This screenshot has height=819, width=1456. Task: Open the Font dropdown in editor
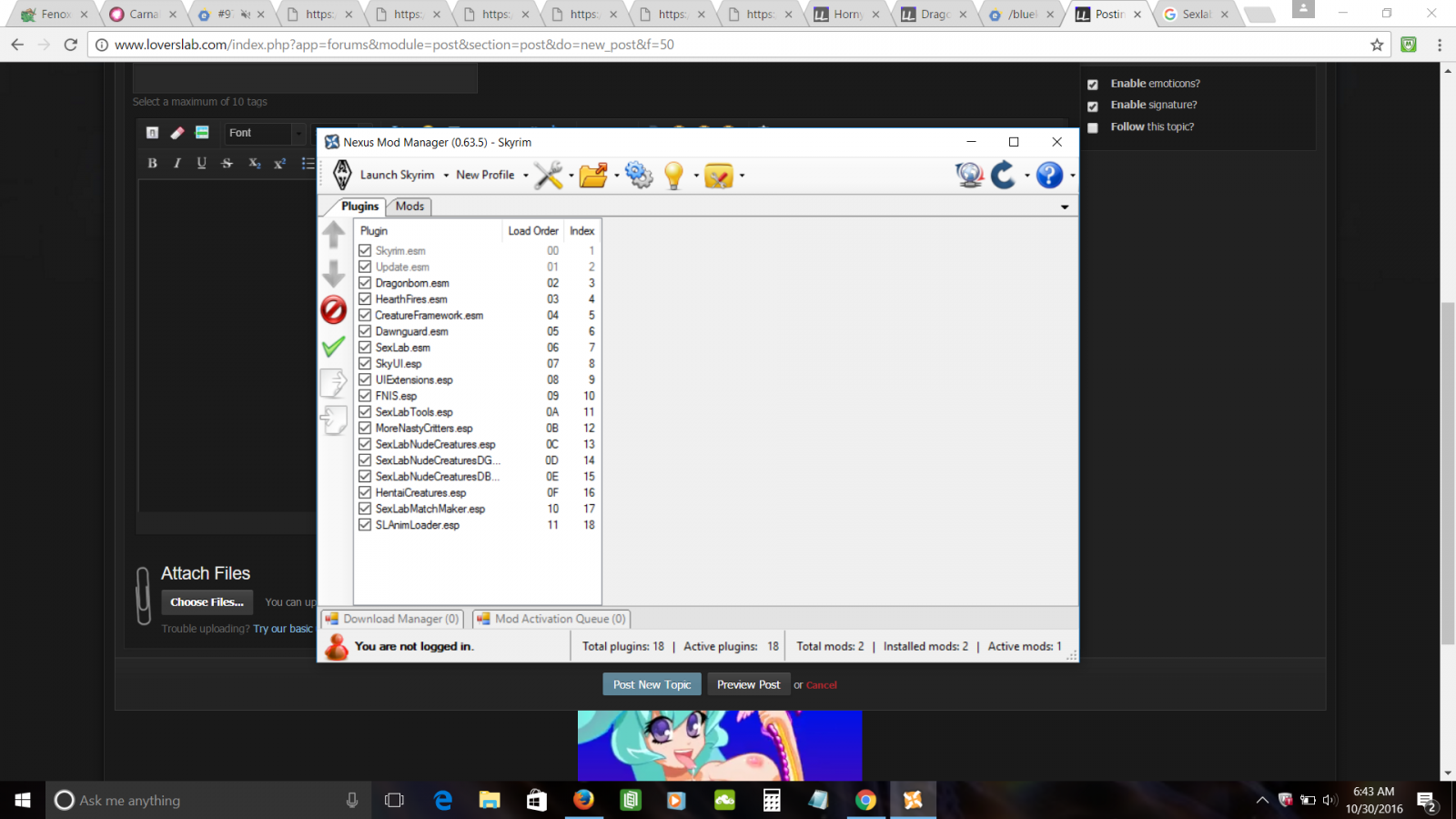tap(265, 133)
